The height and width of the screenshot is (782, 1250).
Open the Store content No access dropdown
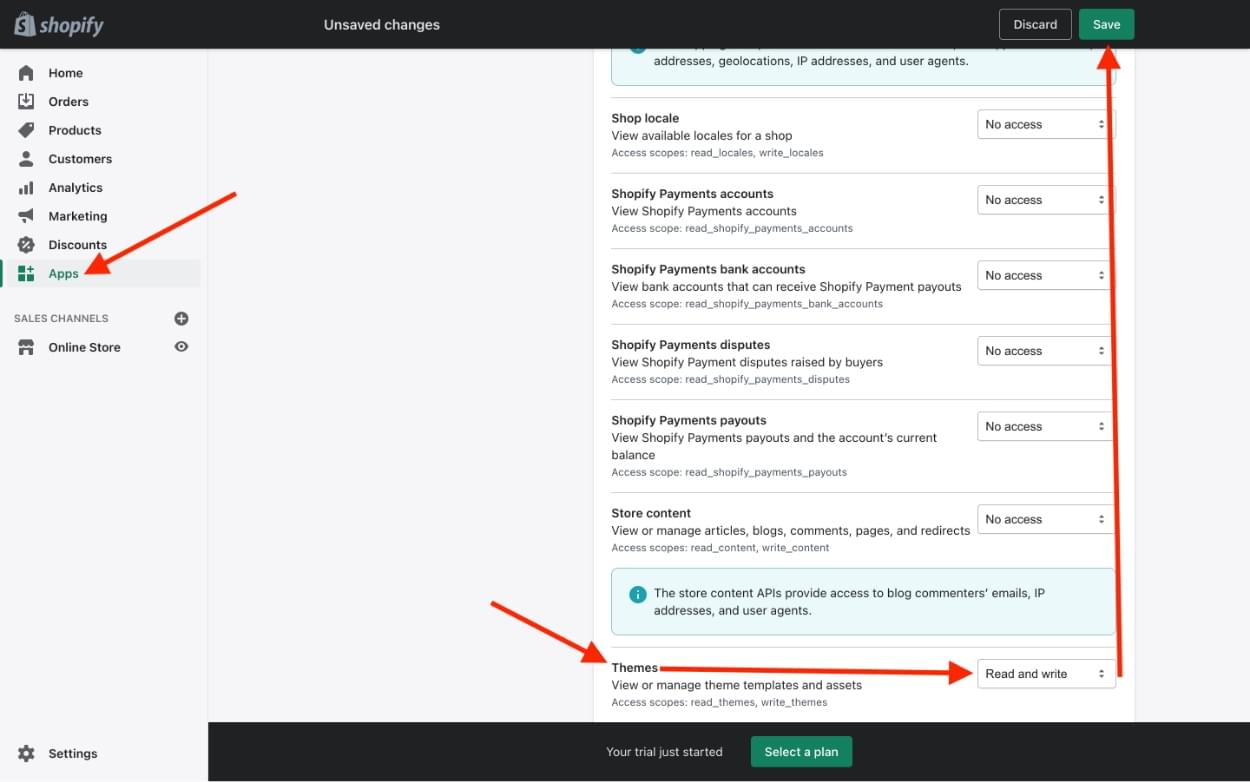point(1043,518)
